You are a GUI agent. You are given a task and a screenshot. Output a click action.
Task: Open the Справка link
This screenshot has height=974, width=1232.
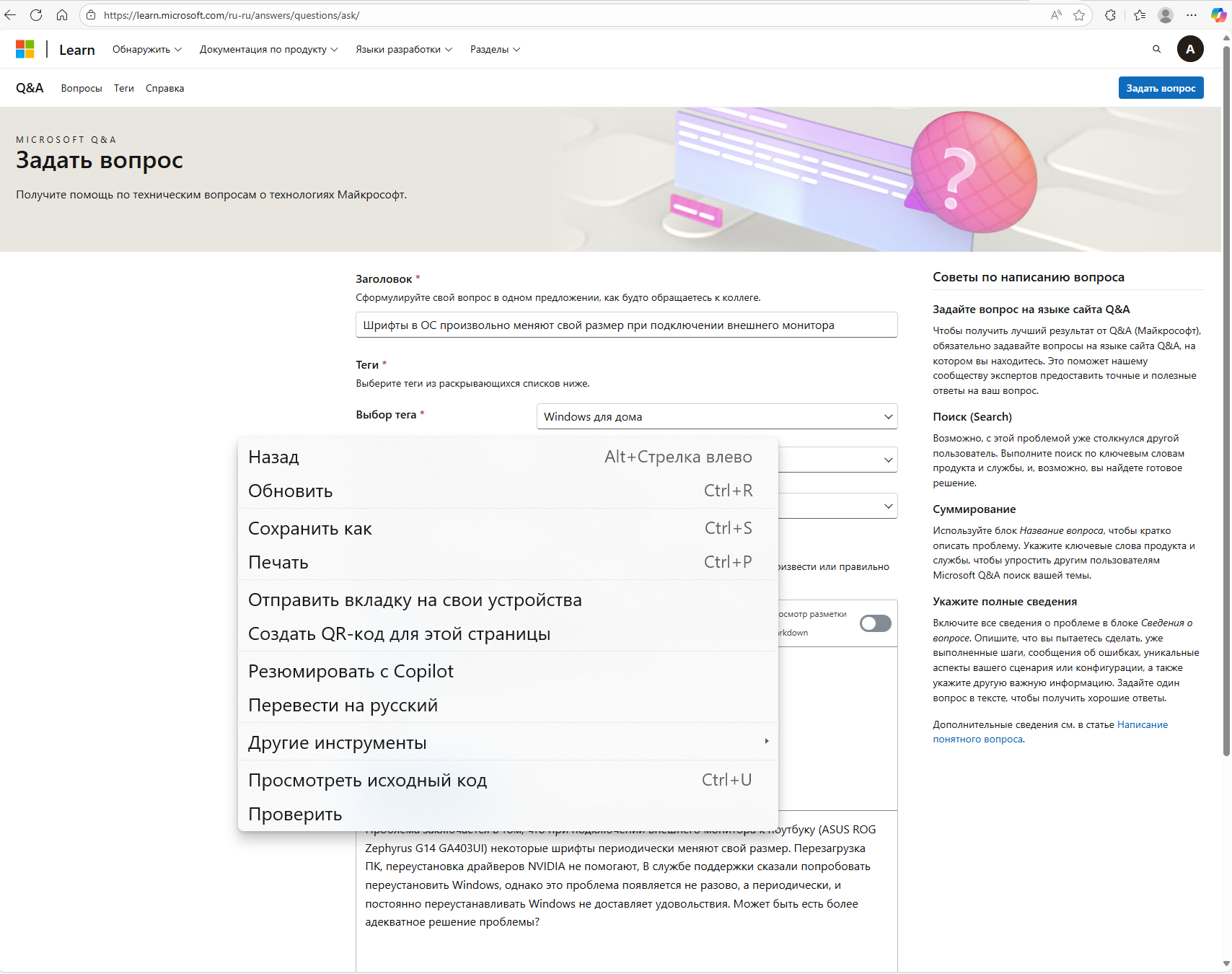click(x=164, y=88)
